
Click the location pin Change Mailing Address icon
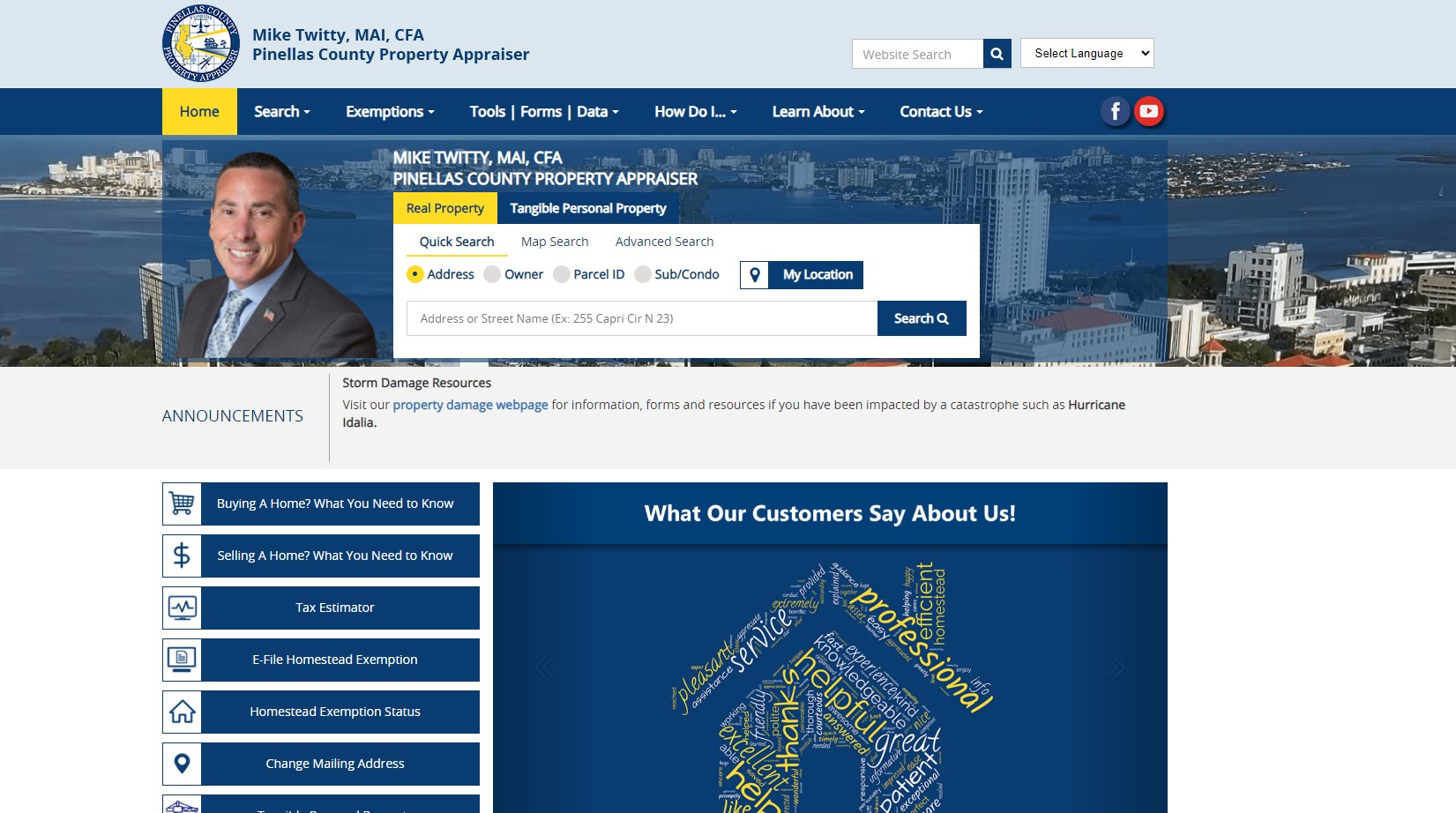point(182,764)
